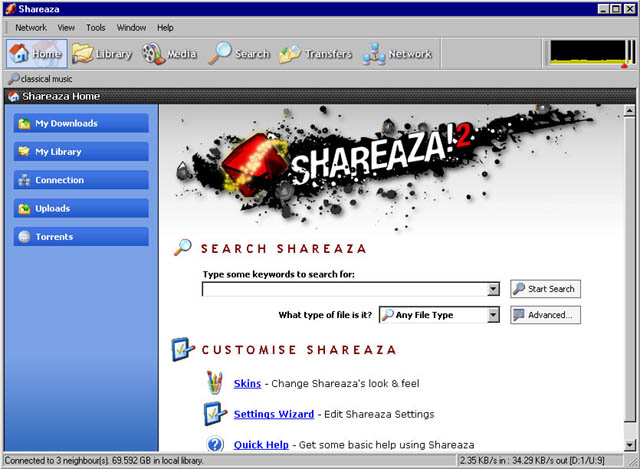Follow the Skins link

(x=247, y=384)
